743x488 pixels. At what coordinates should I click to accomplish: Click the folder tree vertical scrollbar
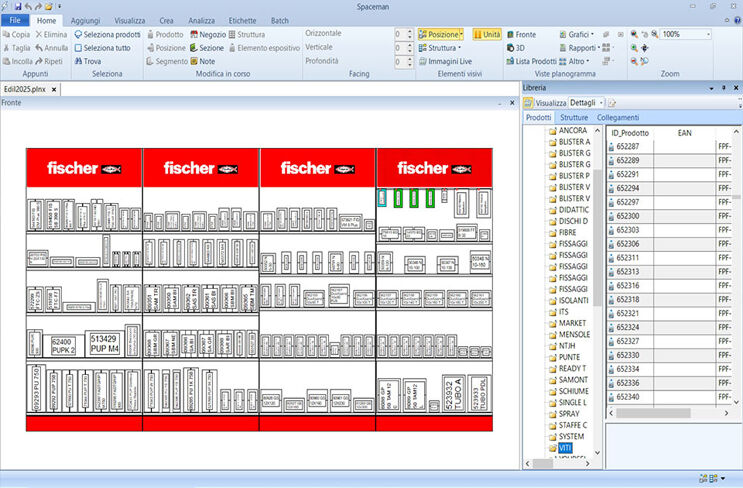597,239
